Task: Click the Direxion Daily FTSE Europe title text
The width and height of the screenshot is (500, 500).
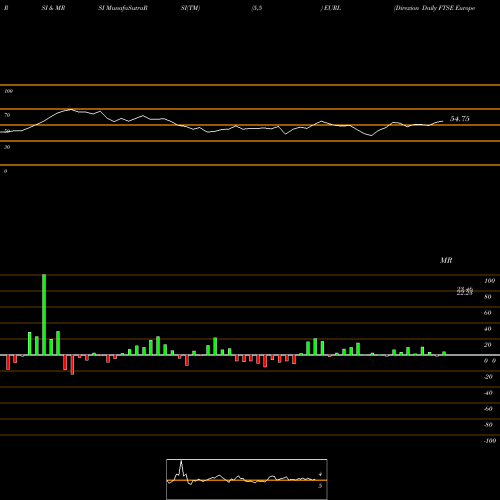Action: [x=434, y=8]
